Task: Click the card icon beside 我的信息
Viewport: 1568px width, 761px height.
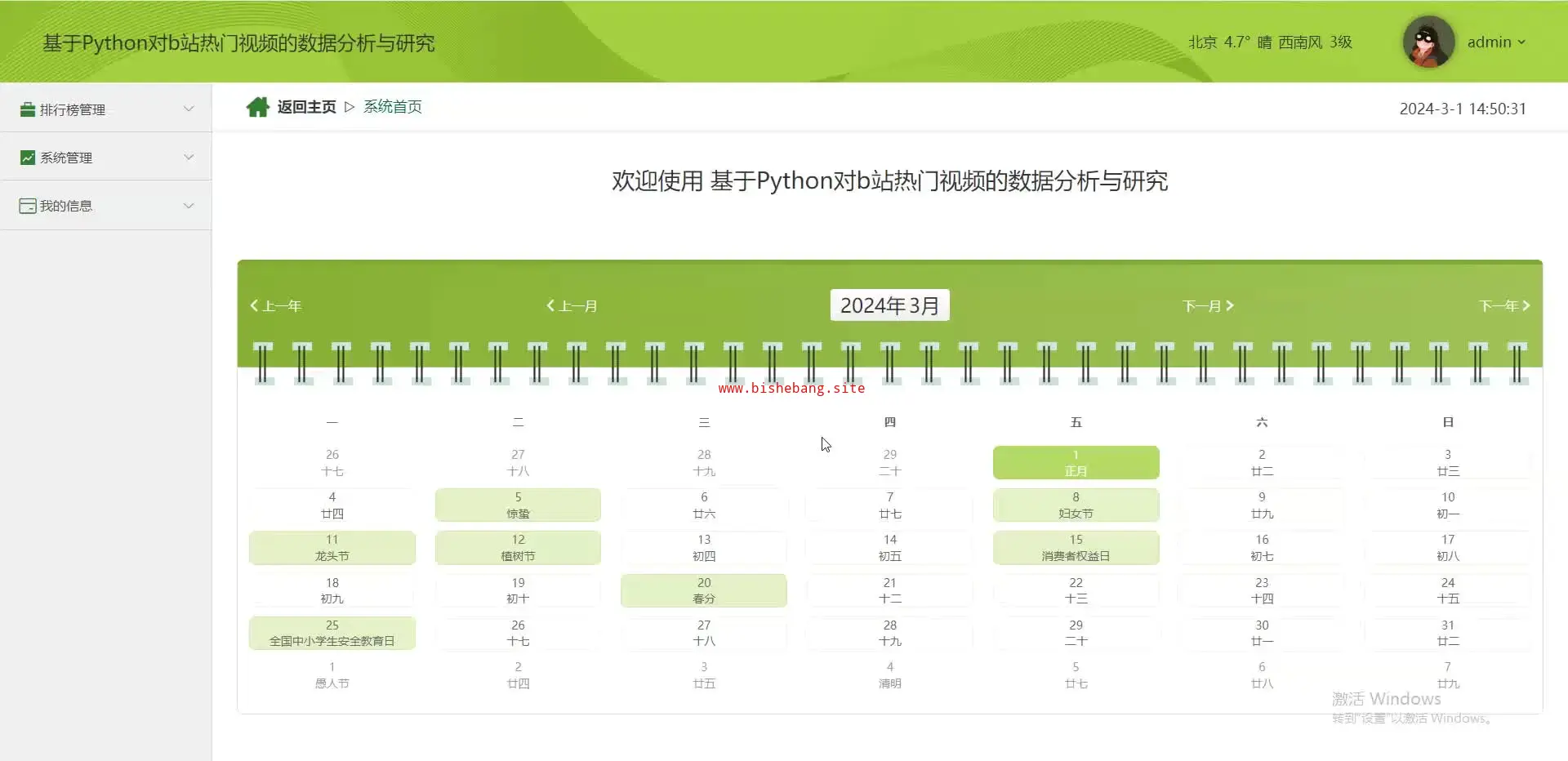Action: pyautogui.click(x=28, y=206)
